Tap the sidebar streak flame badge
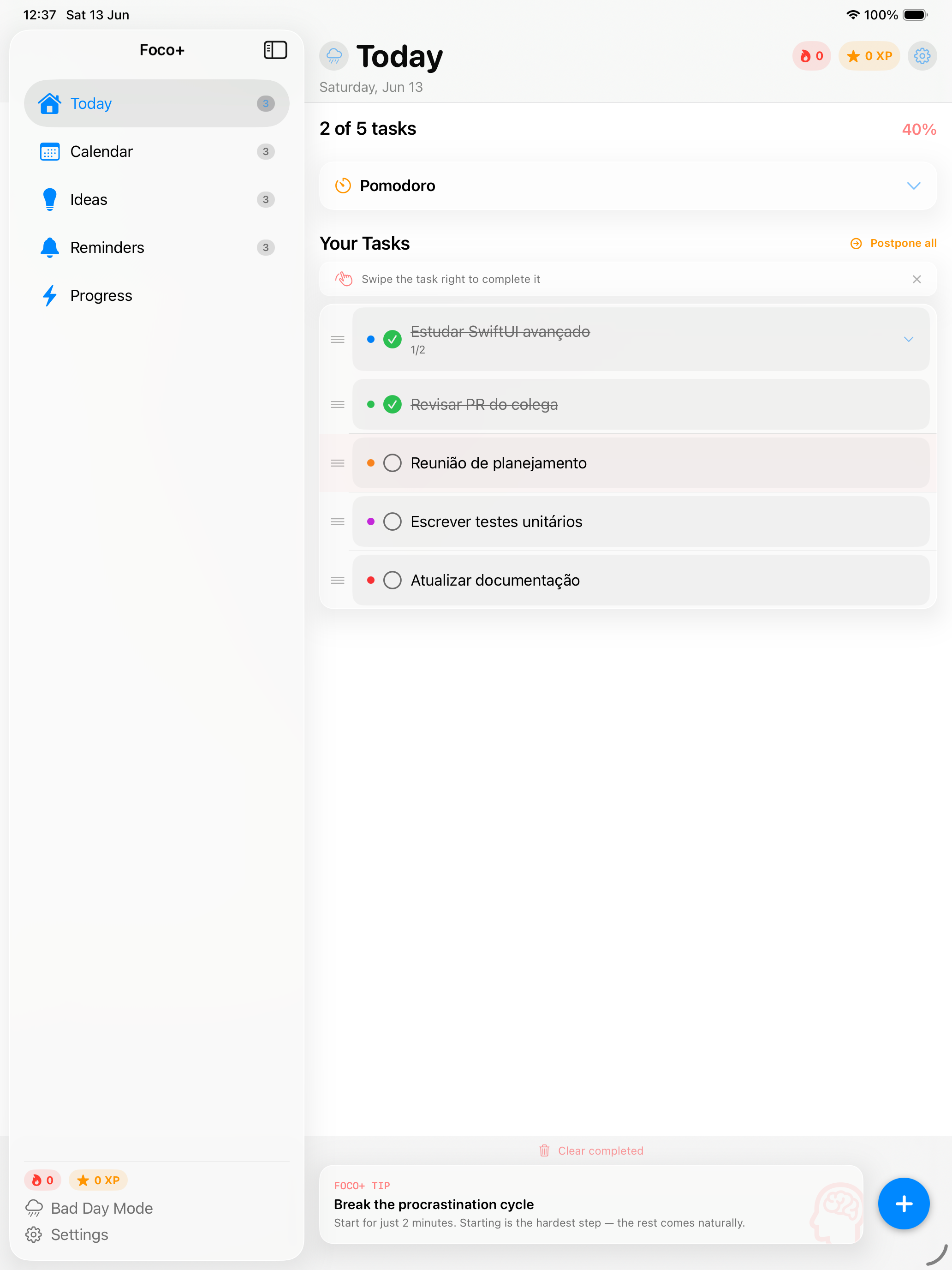This screenshot has height=1270, width=952. point(42,1180)
